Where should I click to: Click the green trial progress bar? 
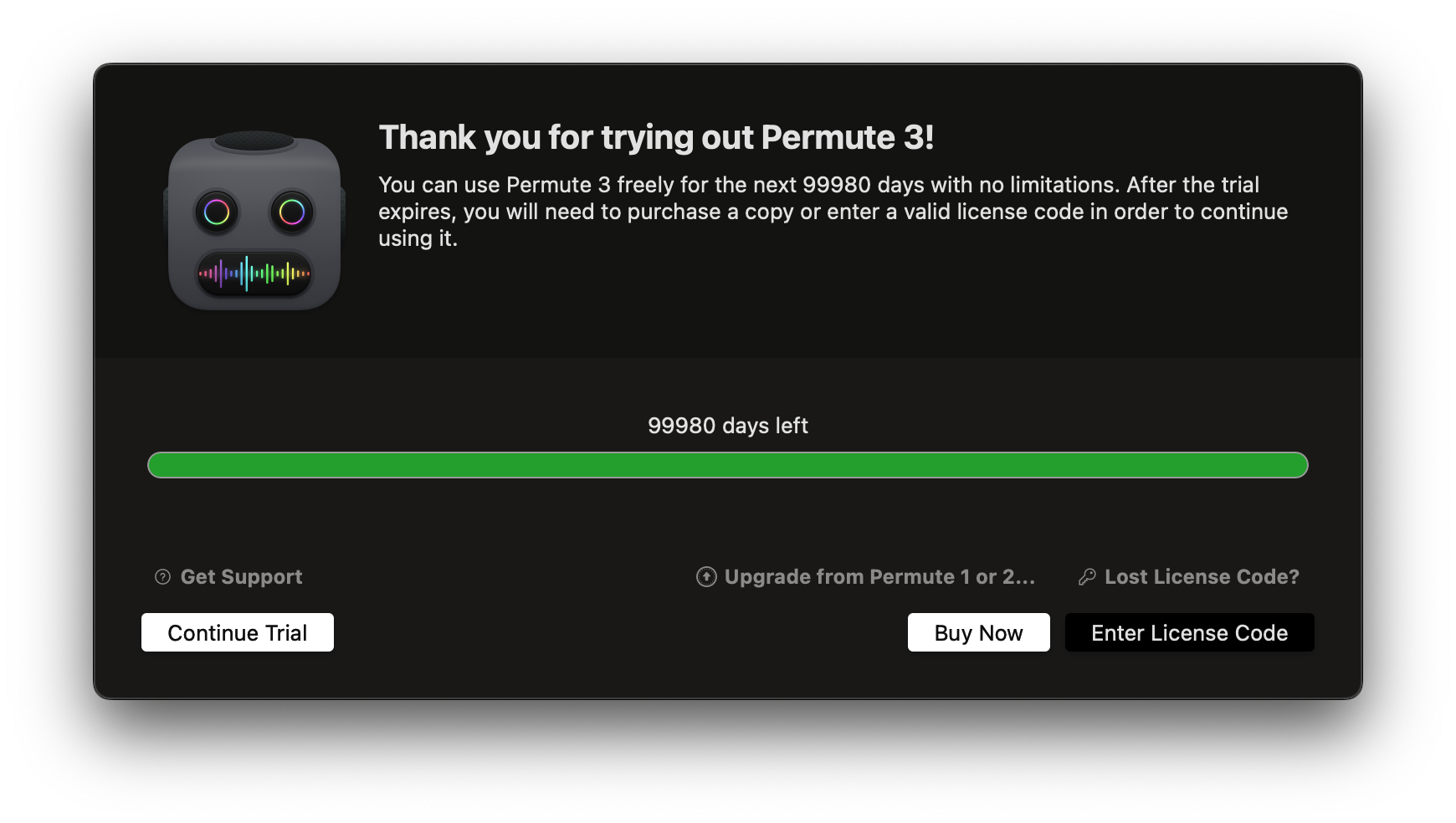coord(727,465)
